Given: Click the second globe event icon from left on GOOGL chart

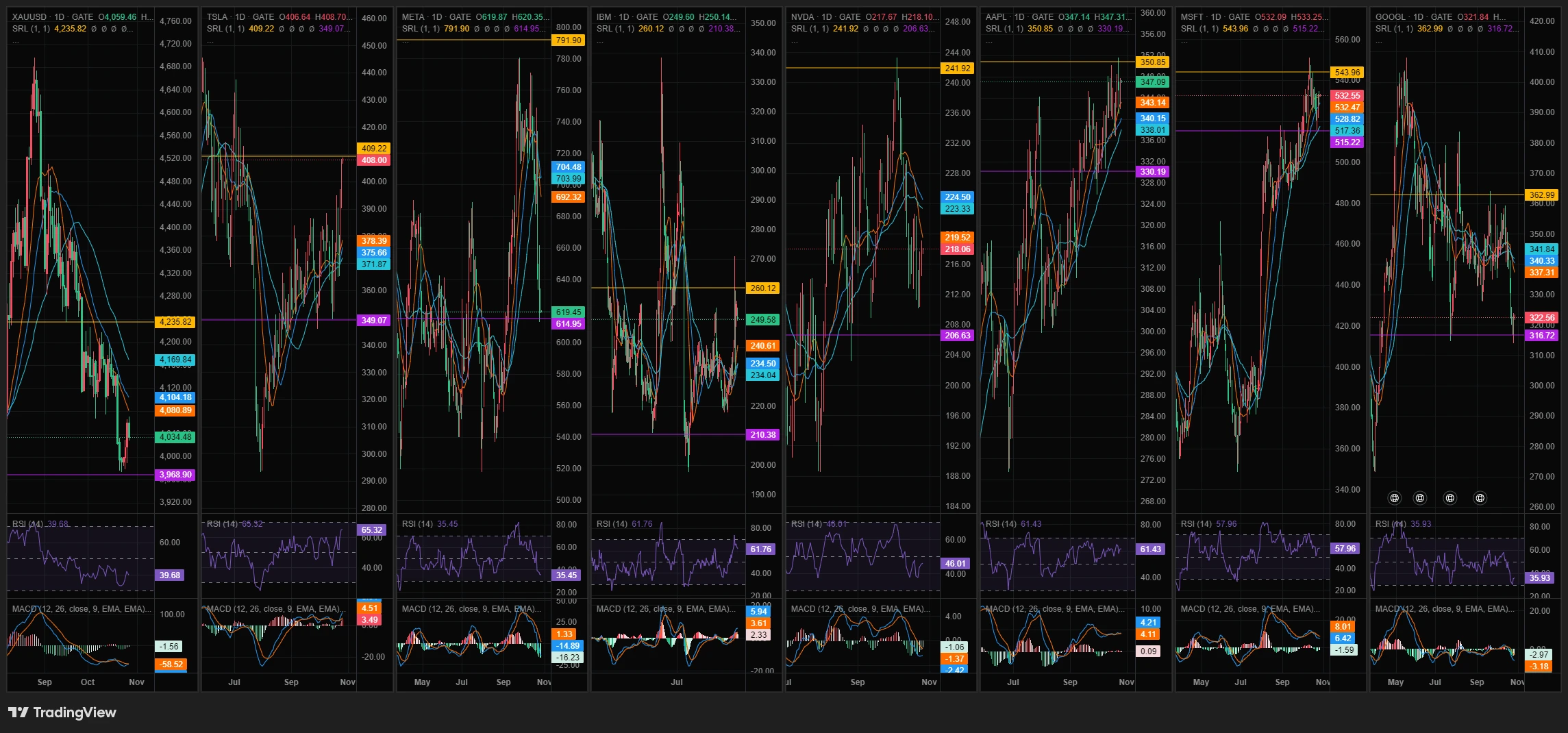Looking at the screenshot, I should coord(1420,498).
